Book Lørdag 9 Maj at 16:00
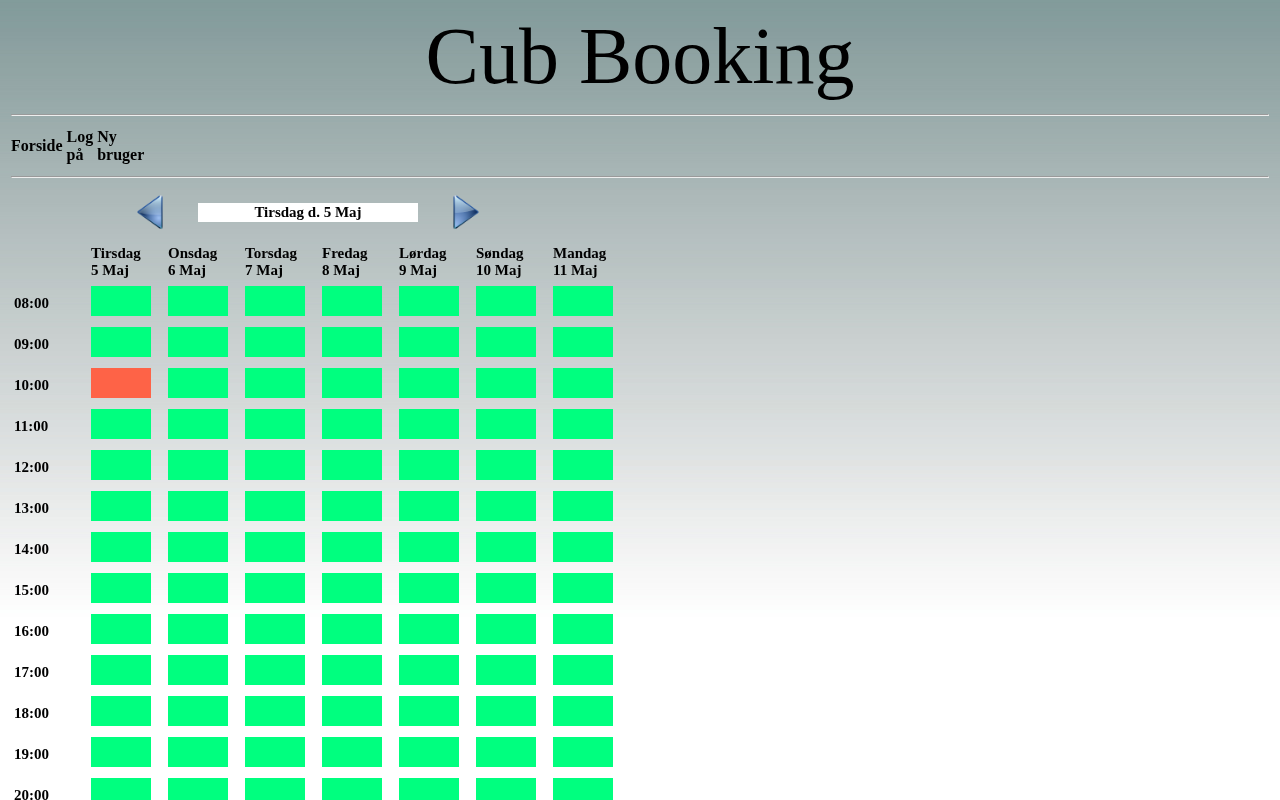Image resolution: width=1280 pixels, height=800 pixels. click(429, 629)
